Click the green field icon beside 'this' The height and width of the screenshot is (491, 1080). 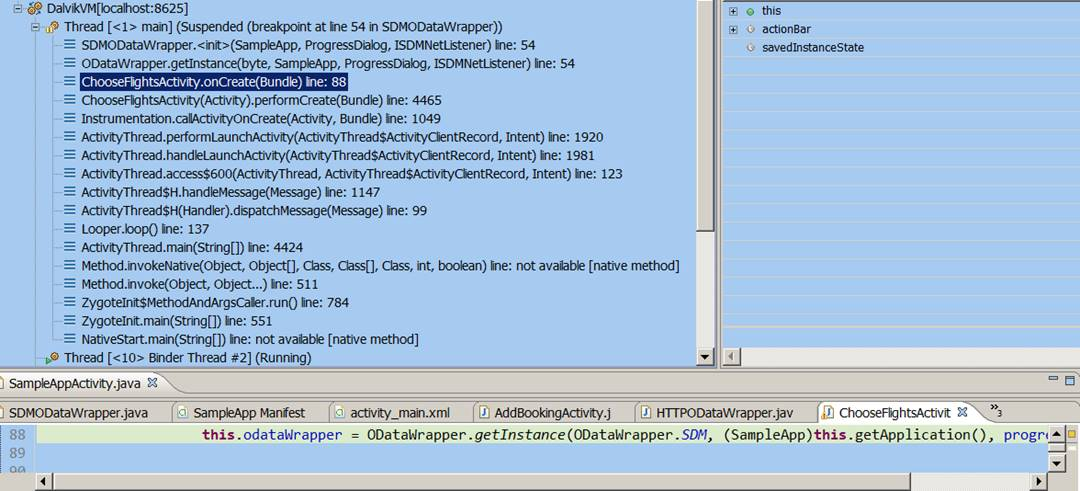tap(750, 12)
